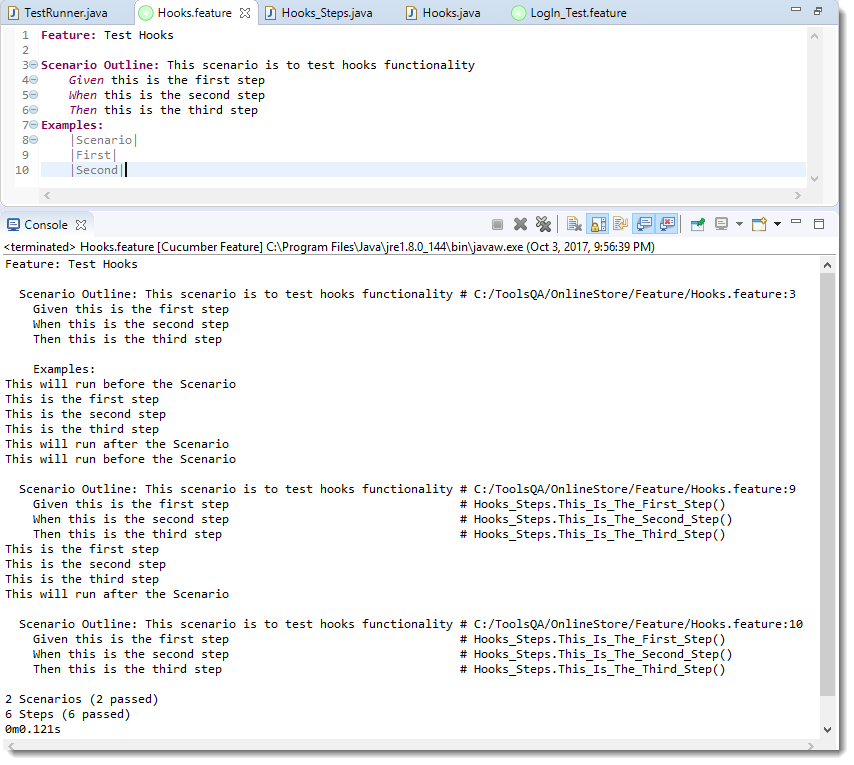Toggle show console on standard output change
Screen dimensions: 854x765
[x=644, y=224]
